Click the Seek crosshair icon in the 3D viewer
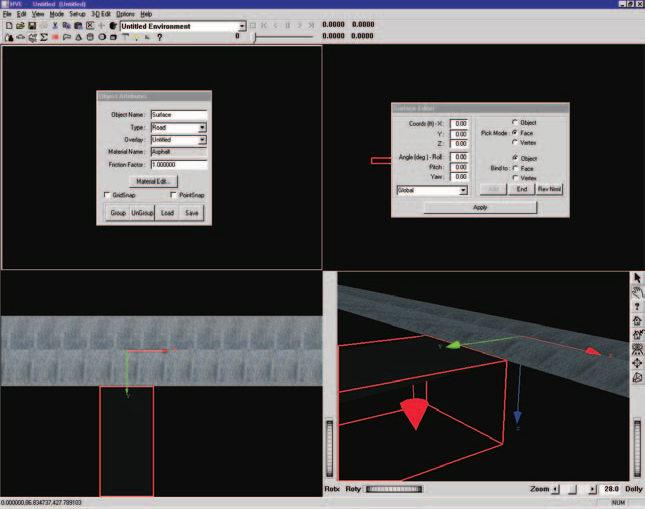The image size is (645, 509). click(x=637, y=363)
